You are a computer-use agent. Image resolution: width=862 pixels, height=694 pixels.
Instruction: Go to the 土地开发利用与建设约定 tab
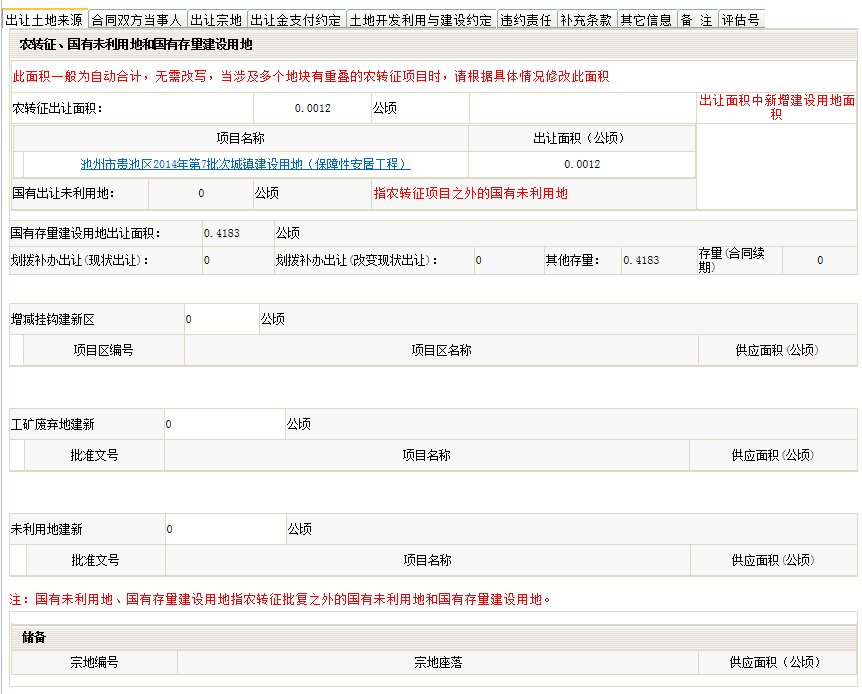pyautogui.click(x=421, y=19)
